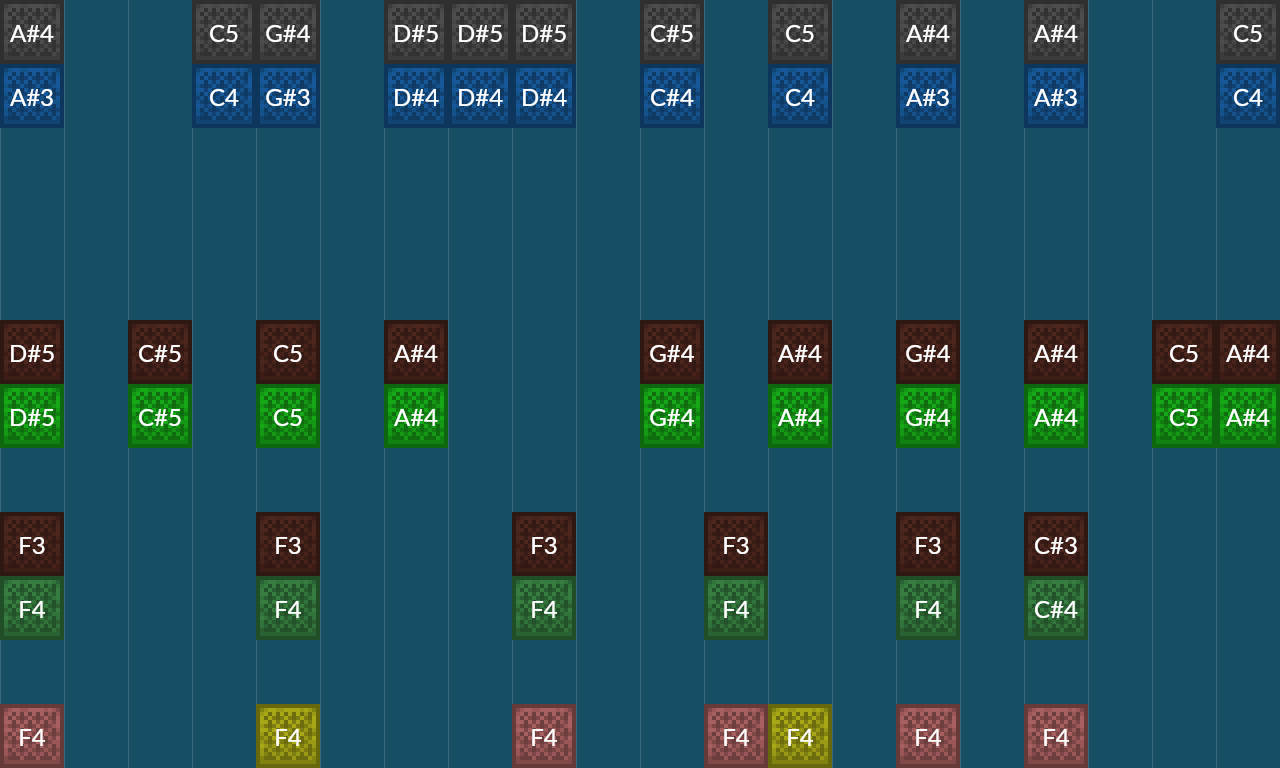Click the yellow F4 below the dark green F4

[288, 736]
